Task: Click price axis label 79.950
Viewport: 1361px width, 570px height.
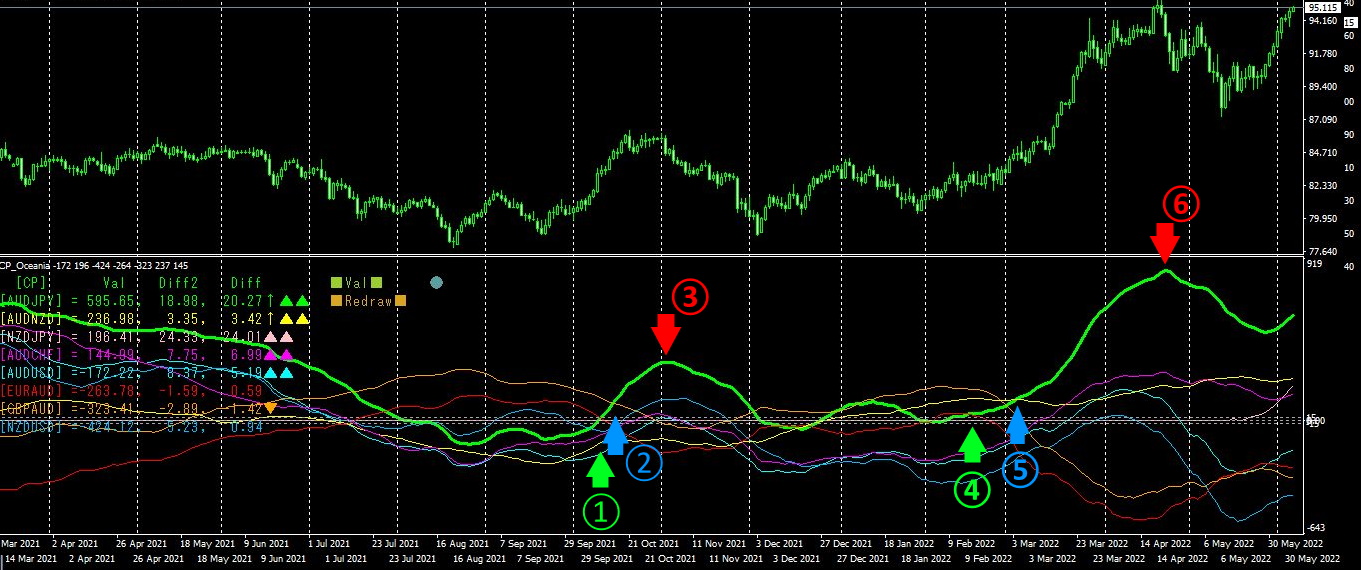Action: coord(1322,219)
